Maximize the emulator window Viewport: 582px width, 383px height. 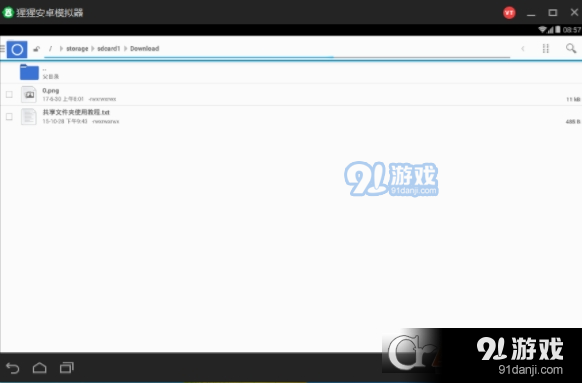pos(553,13)
